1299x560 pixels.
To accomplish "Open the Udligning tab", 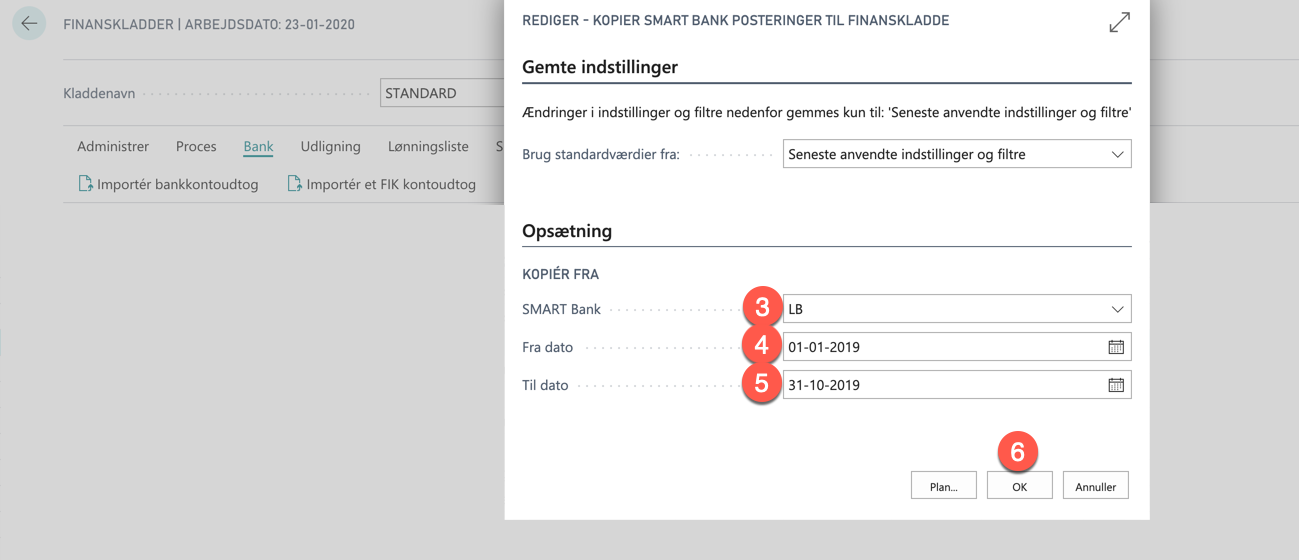I will click(330, 146).
